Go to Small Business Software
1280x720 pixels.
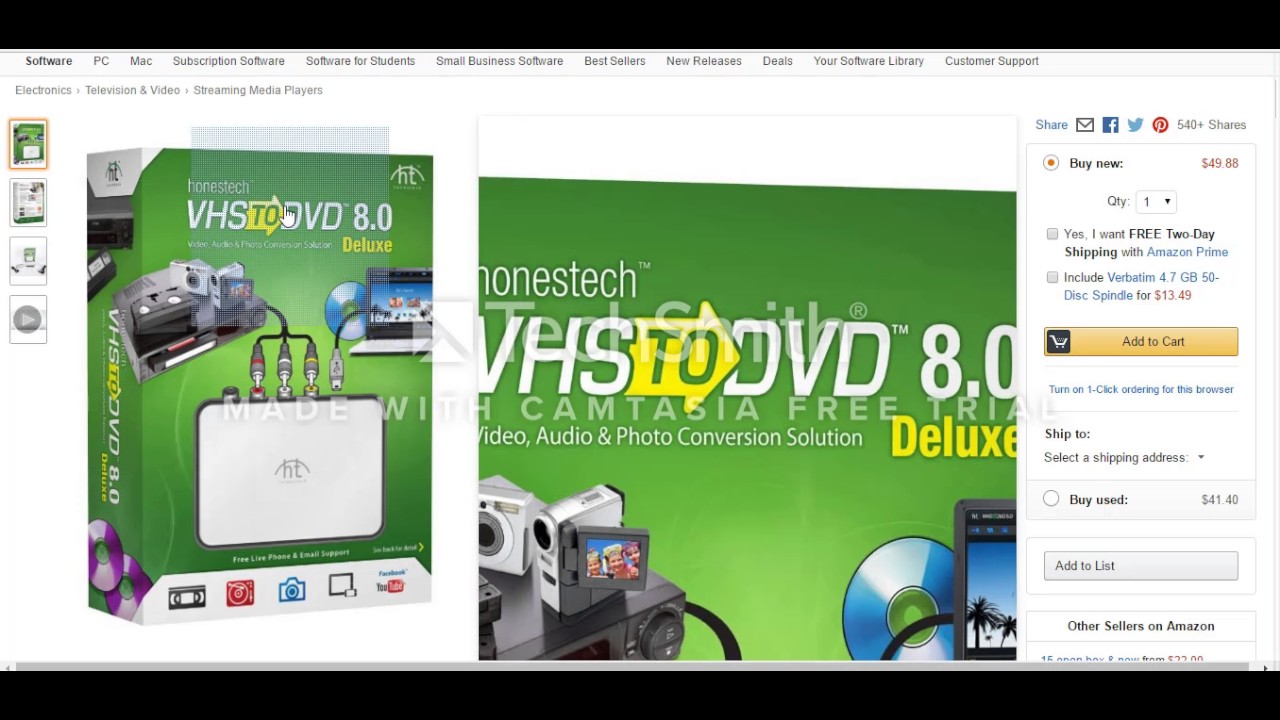[499, 61]
